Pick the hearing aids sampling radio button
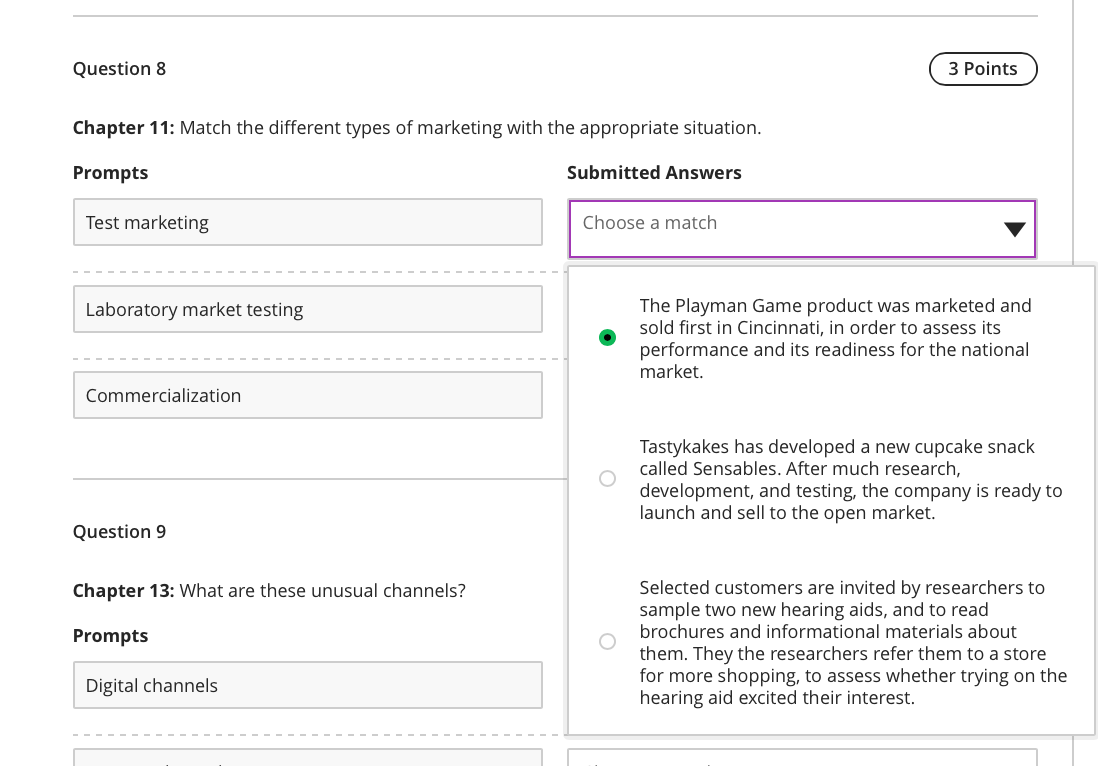 pos(607,641)
